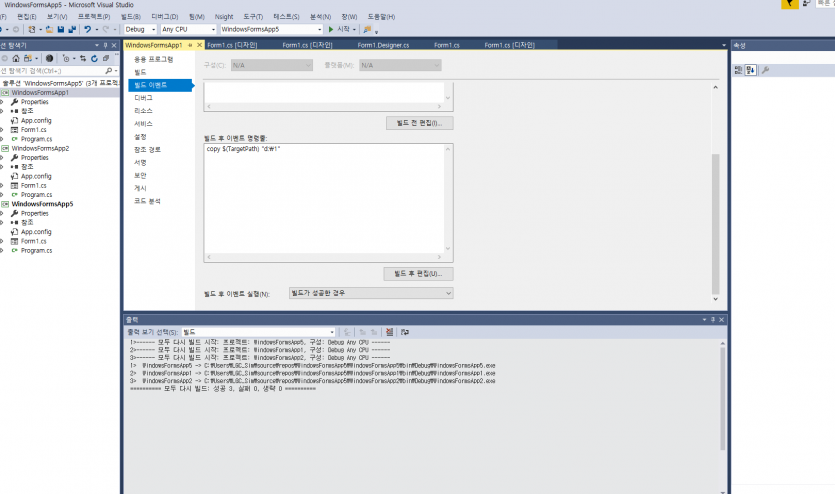Select the Reference Paths side tab
This screenshot has height=494, width=835.
click(147, 150)
